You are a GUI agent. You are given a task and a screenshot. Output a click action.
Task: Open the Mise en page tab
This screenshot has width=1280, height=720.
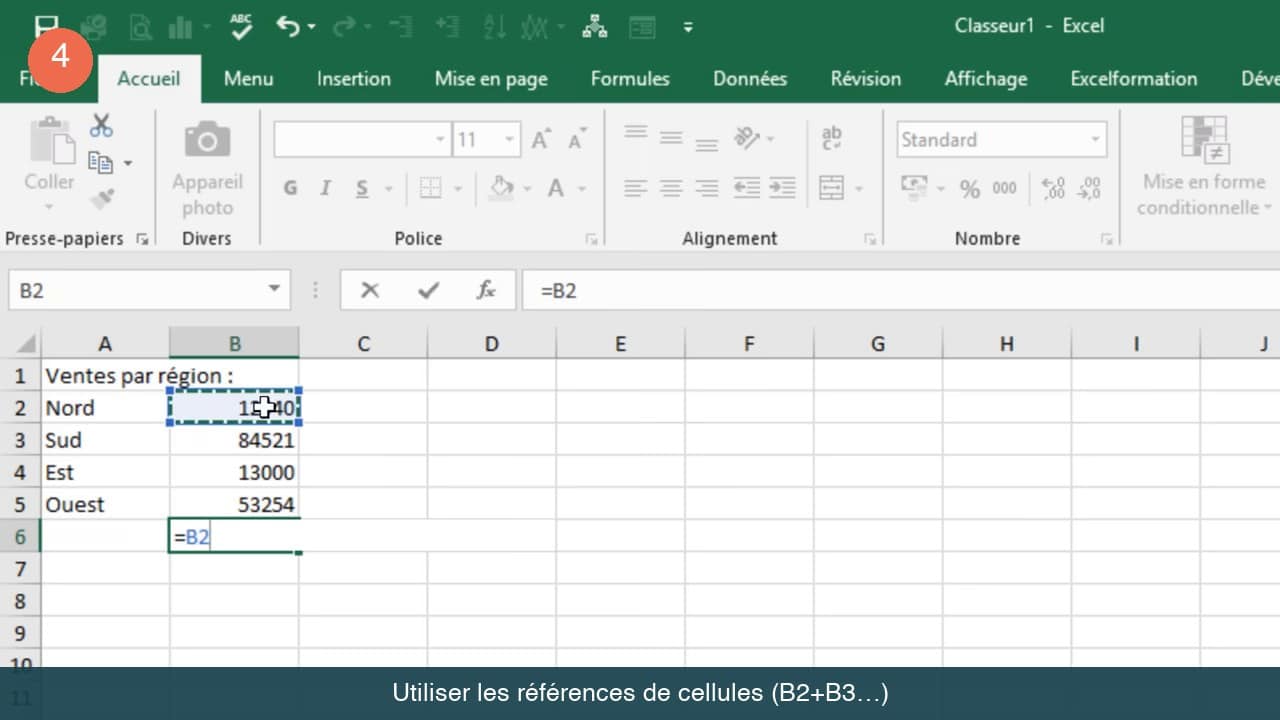491,79
